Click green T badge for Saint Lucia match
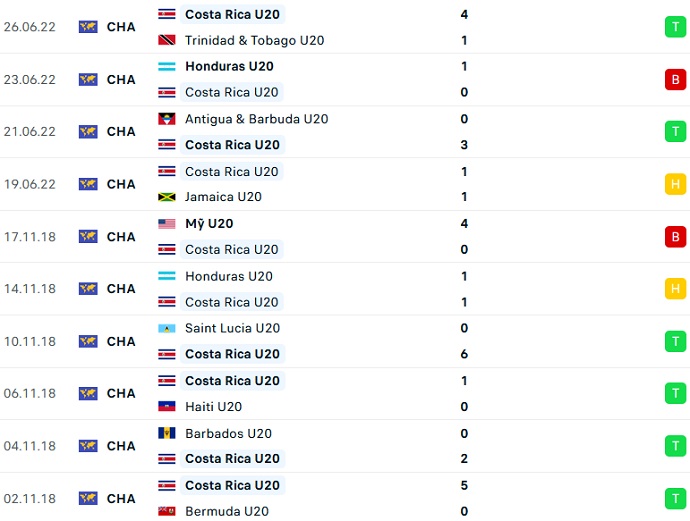 coord(675,341)
